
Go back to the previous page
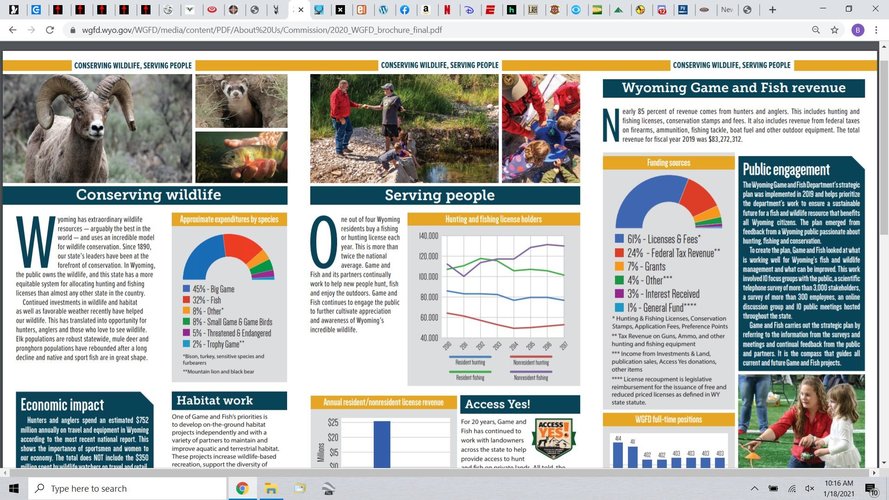coord(12,30)
